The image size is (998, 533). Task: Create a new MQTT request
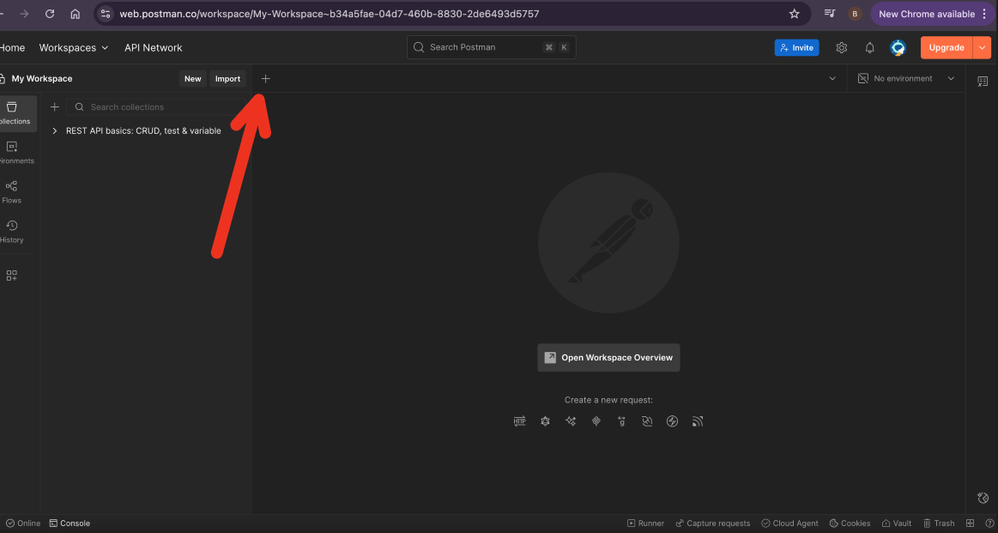tap(698, 421)
